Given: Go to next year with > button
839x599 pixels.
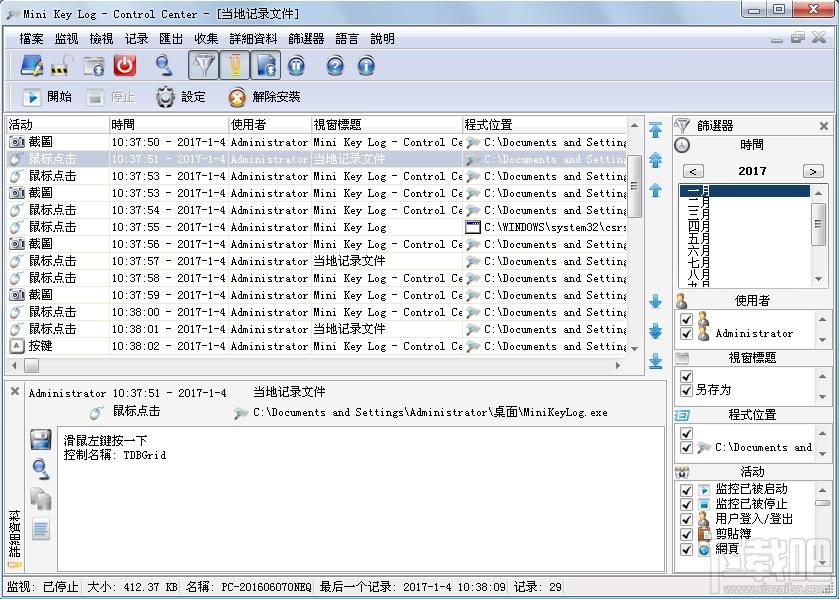Looking at the screenshot, I should [813, 171].
